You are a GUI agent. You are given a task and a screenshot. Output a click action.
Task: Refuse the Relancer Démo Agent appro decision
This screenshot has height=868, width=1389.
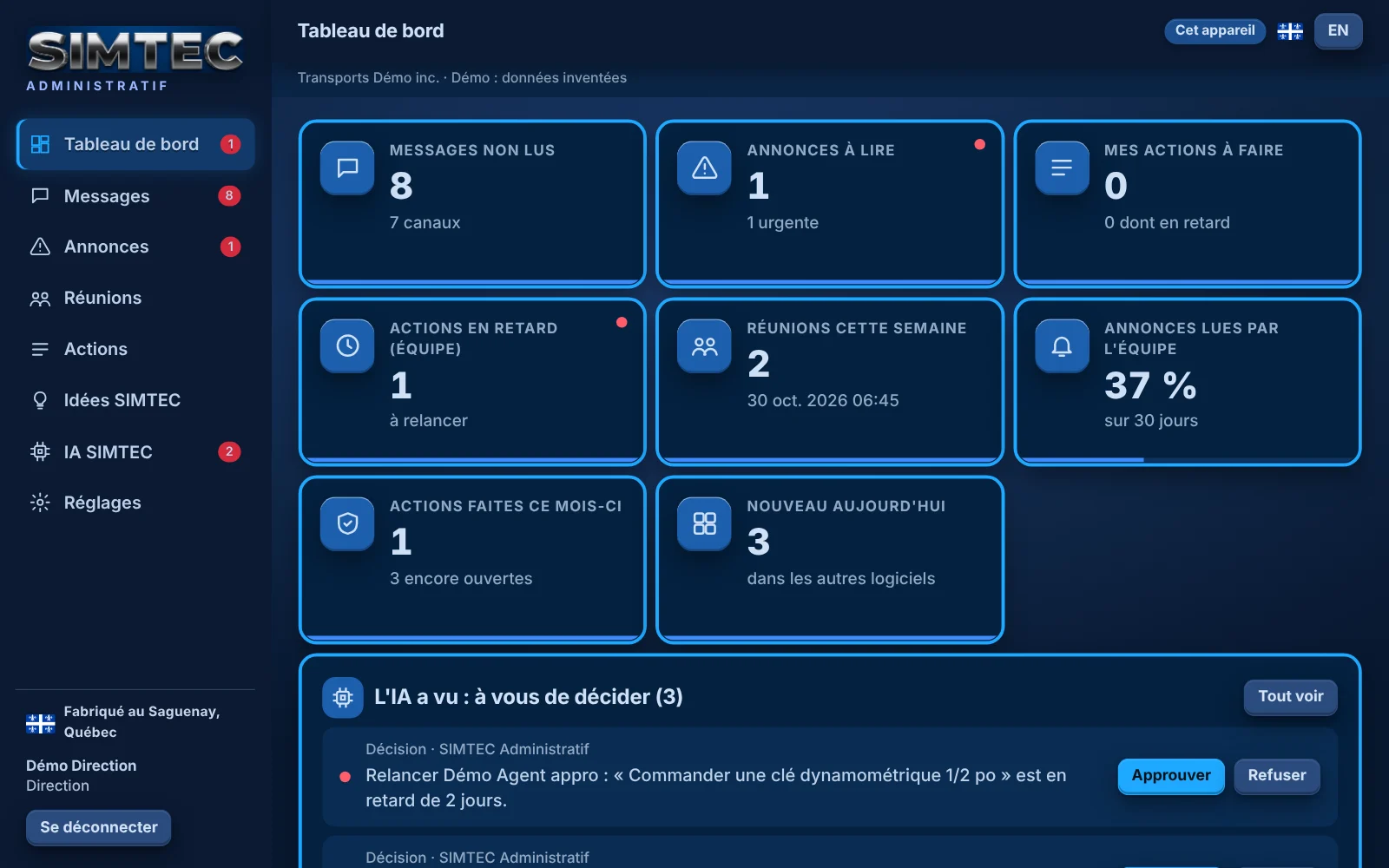[x=1277, y=776]
